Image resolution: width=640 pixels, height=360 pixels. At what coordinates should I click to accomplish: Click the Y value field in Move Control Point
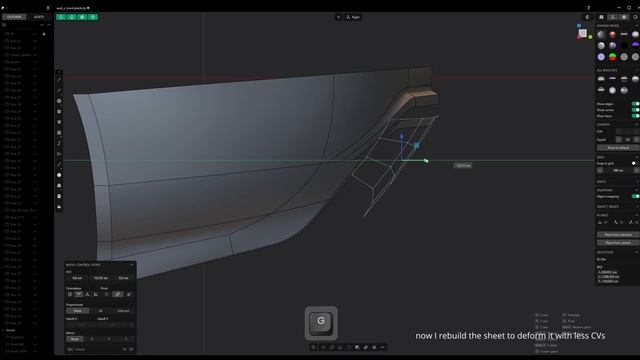(100, 278)
